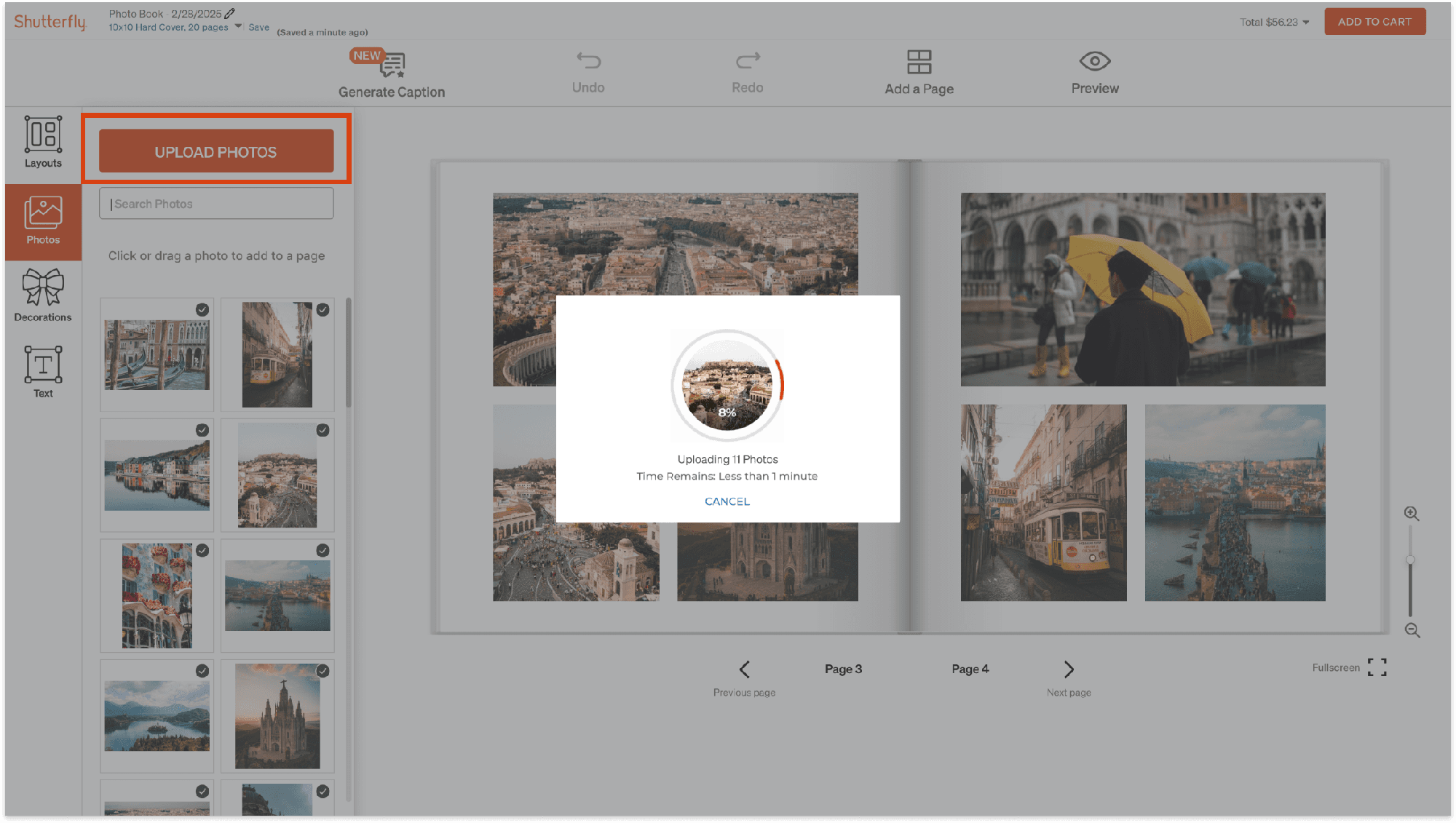This screenshot has width=1456, height=823.
Task: Go to the next page arrow
Action: coord(1069,669)
